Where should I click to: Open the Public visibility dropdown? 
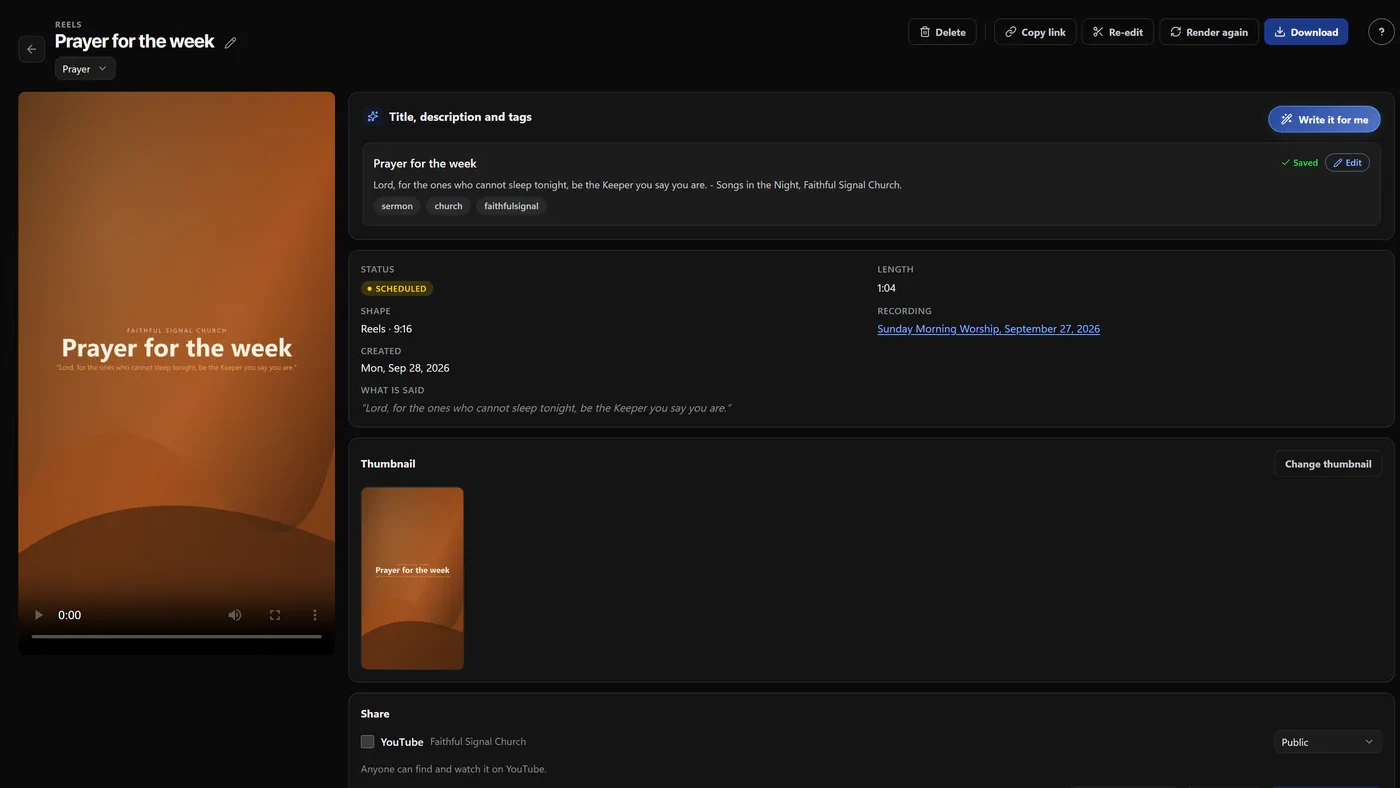[1328, 742]
